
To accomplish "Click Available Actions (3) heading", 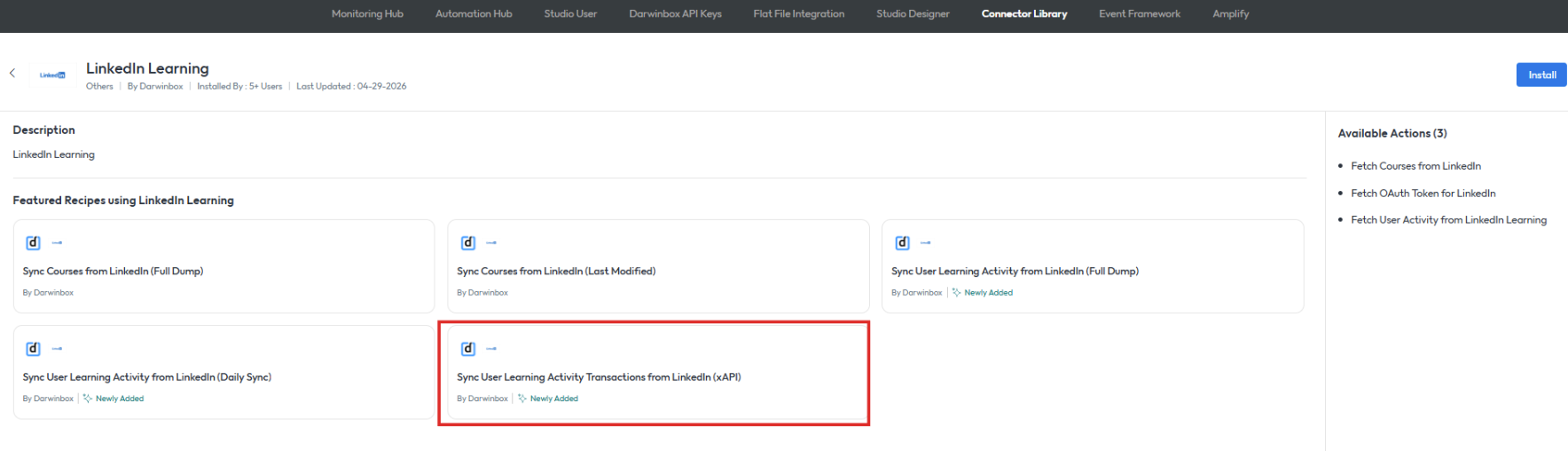I will (x=1392, y=133).
